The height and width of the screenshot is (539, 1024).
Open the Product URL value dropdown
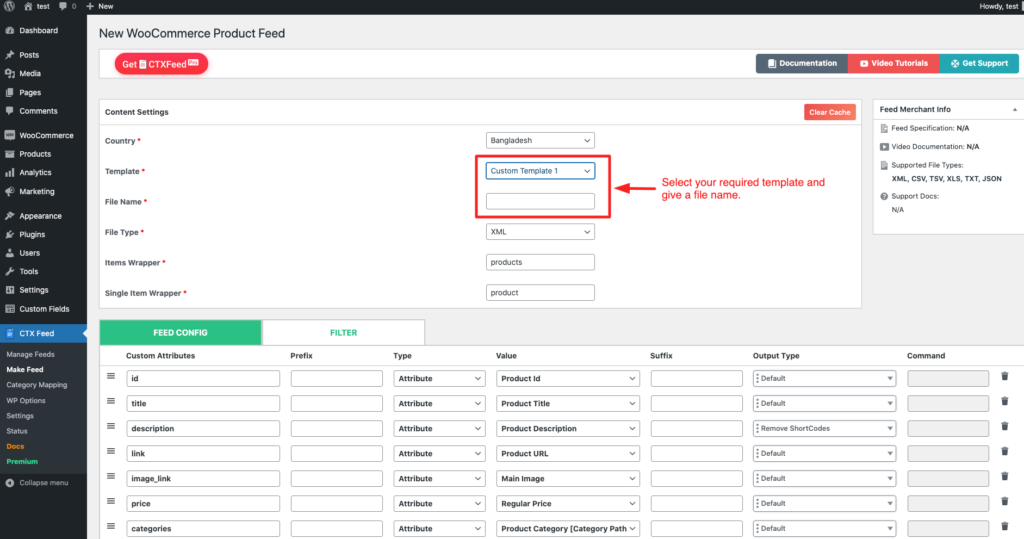pyautogui.click(x=568, y=453)
